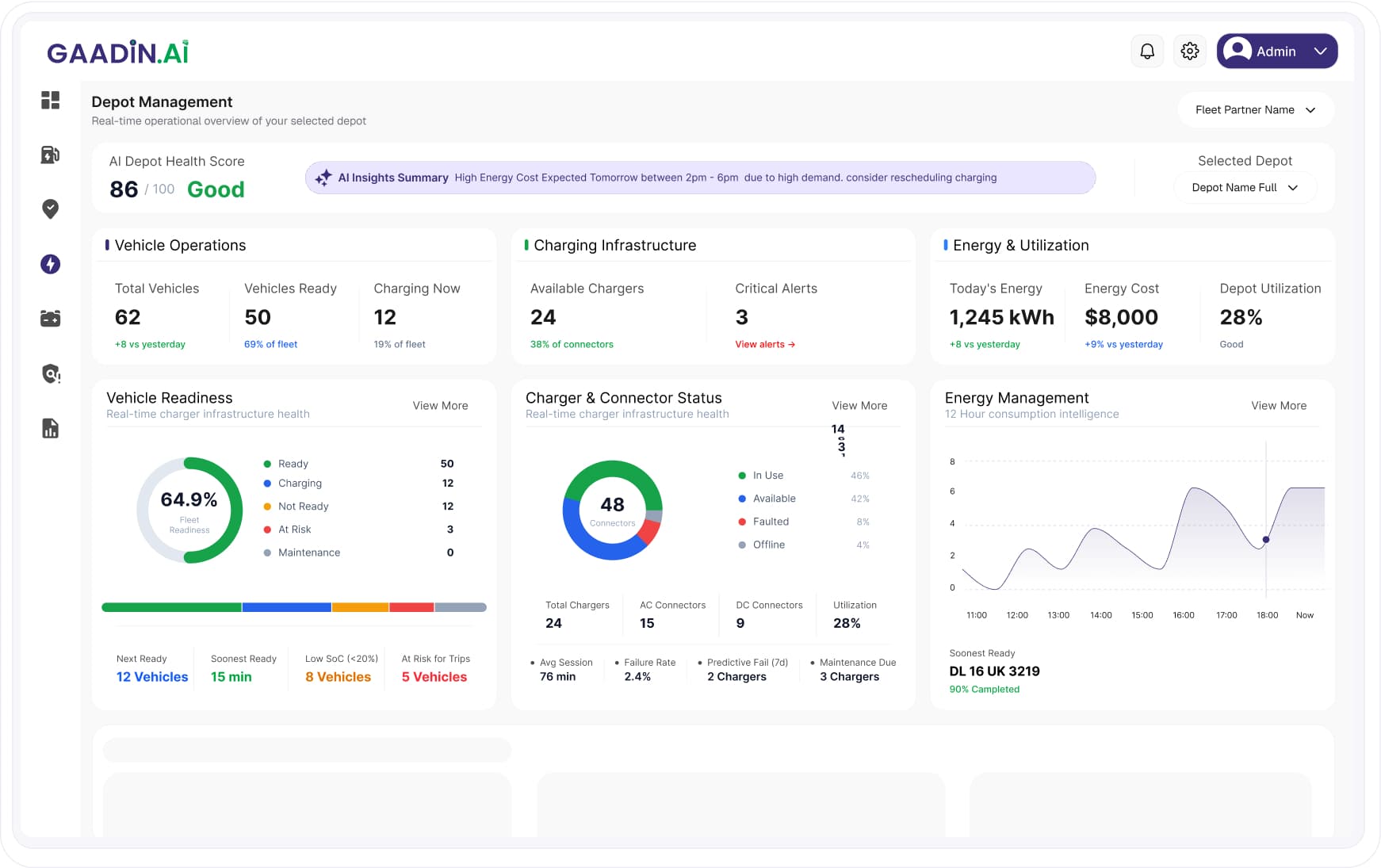Open the Fleet Partner Name dropdown

point(1255,109)
